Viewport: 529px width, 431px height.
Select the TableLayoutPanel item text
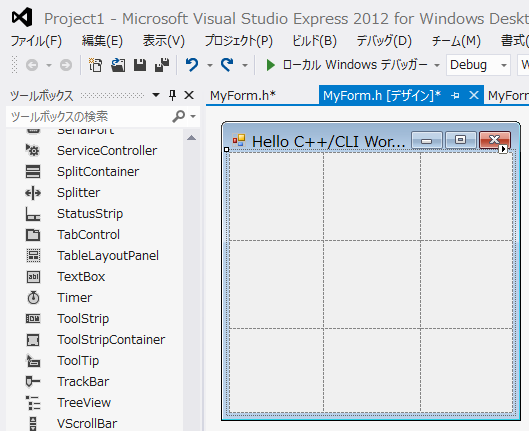(x=108, y=256)
